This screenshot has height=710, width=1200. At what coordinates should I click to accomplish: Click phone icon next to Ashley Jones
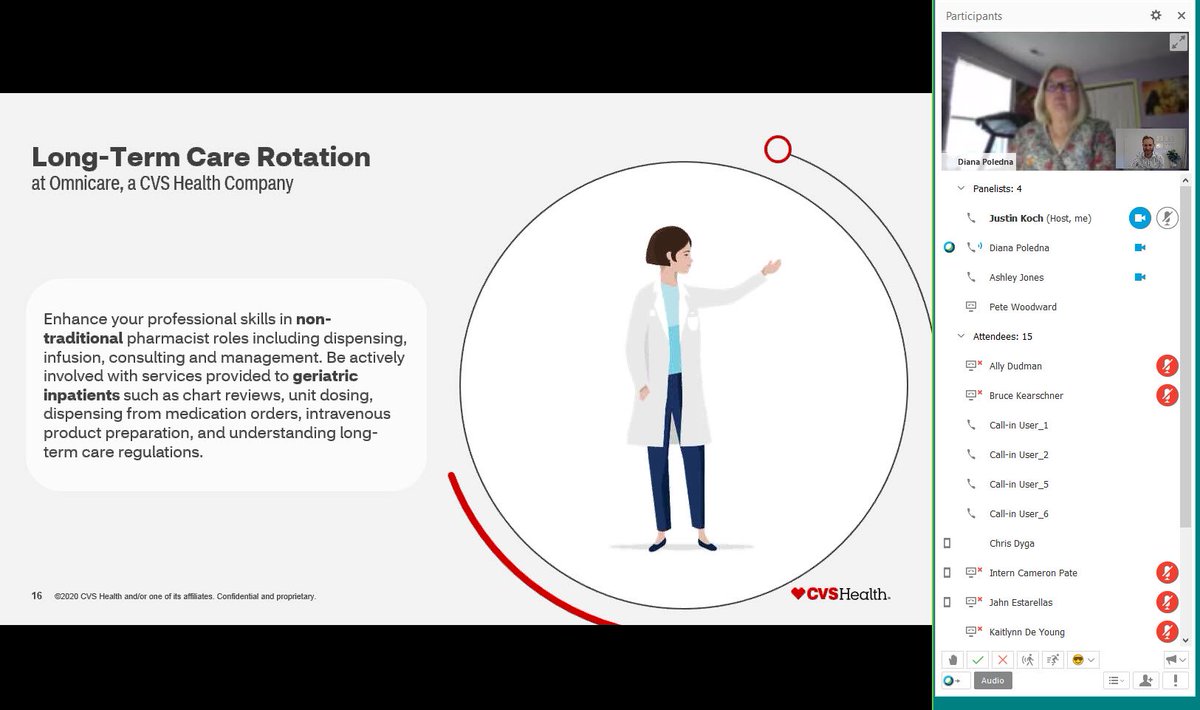click(x=970, y=277)
